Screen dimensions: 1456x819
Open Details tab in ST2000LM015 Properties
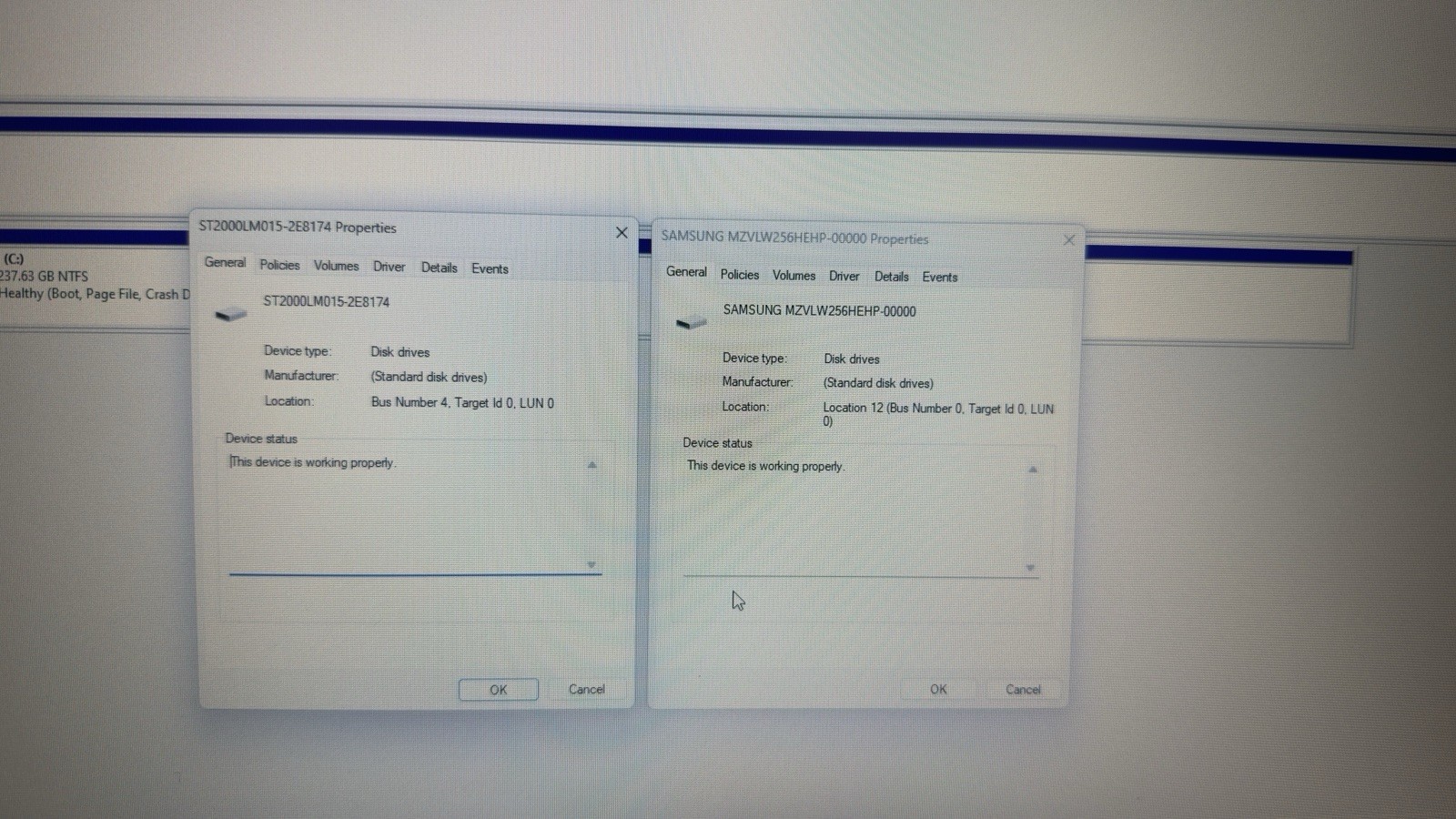click(x=439, y=268)
